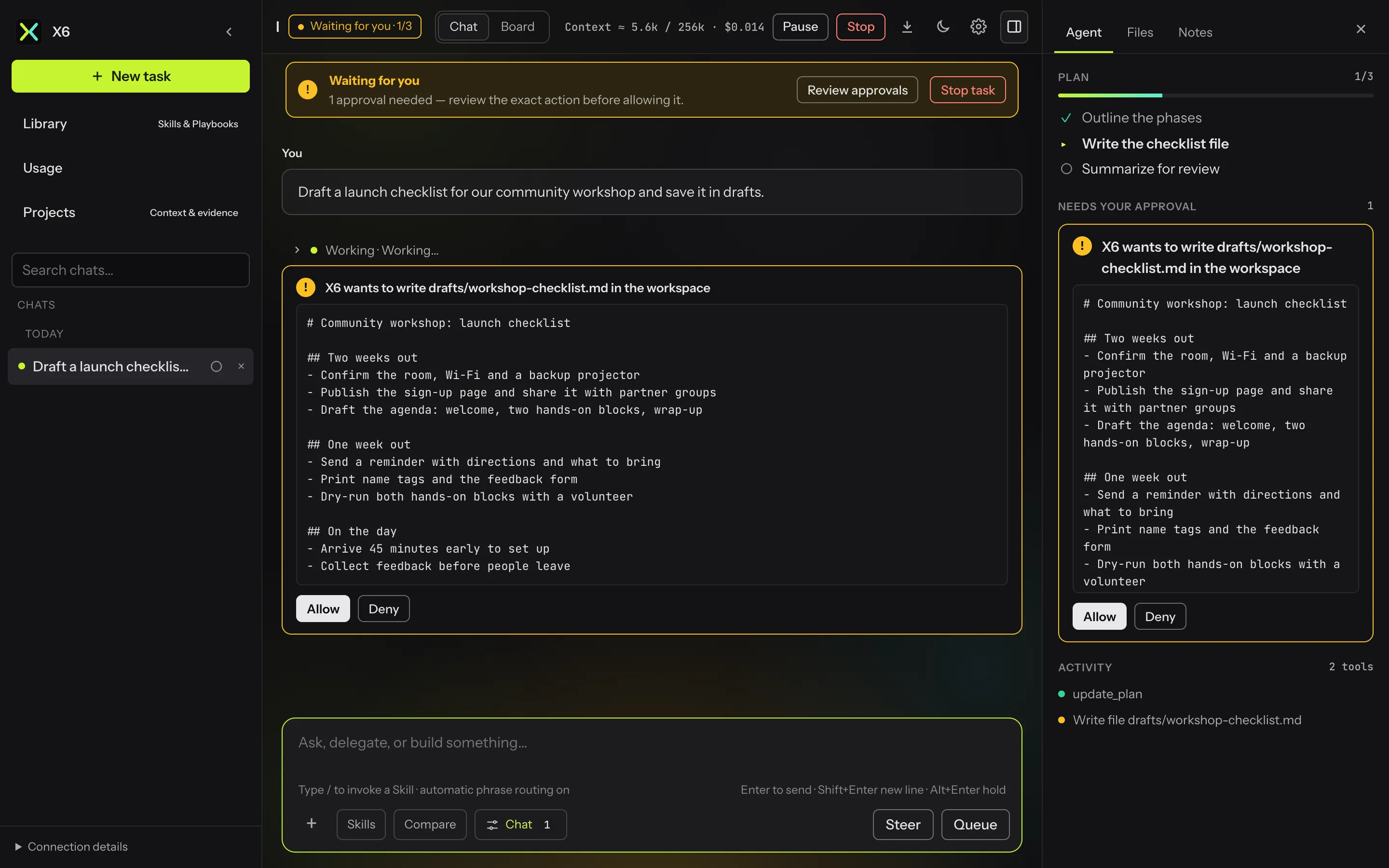
Task: Select the Agent tab
Action: click(x=1083, y=33)
